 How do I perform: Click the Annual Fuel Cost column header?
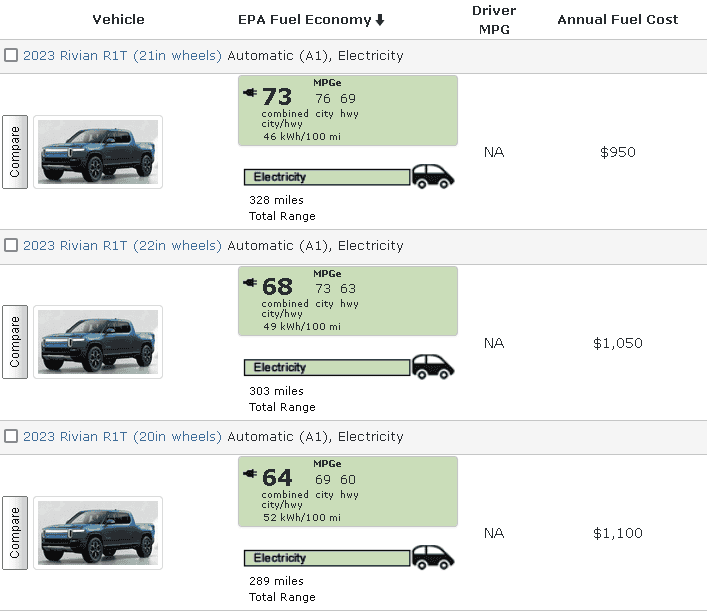click(618, 19)
